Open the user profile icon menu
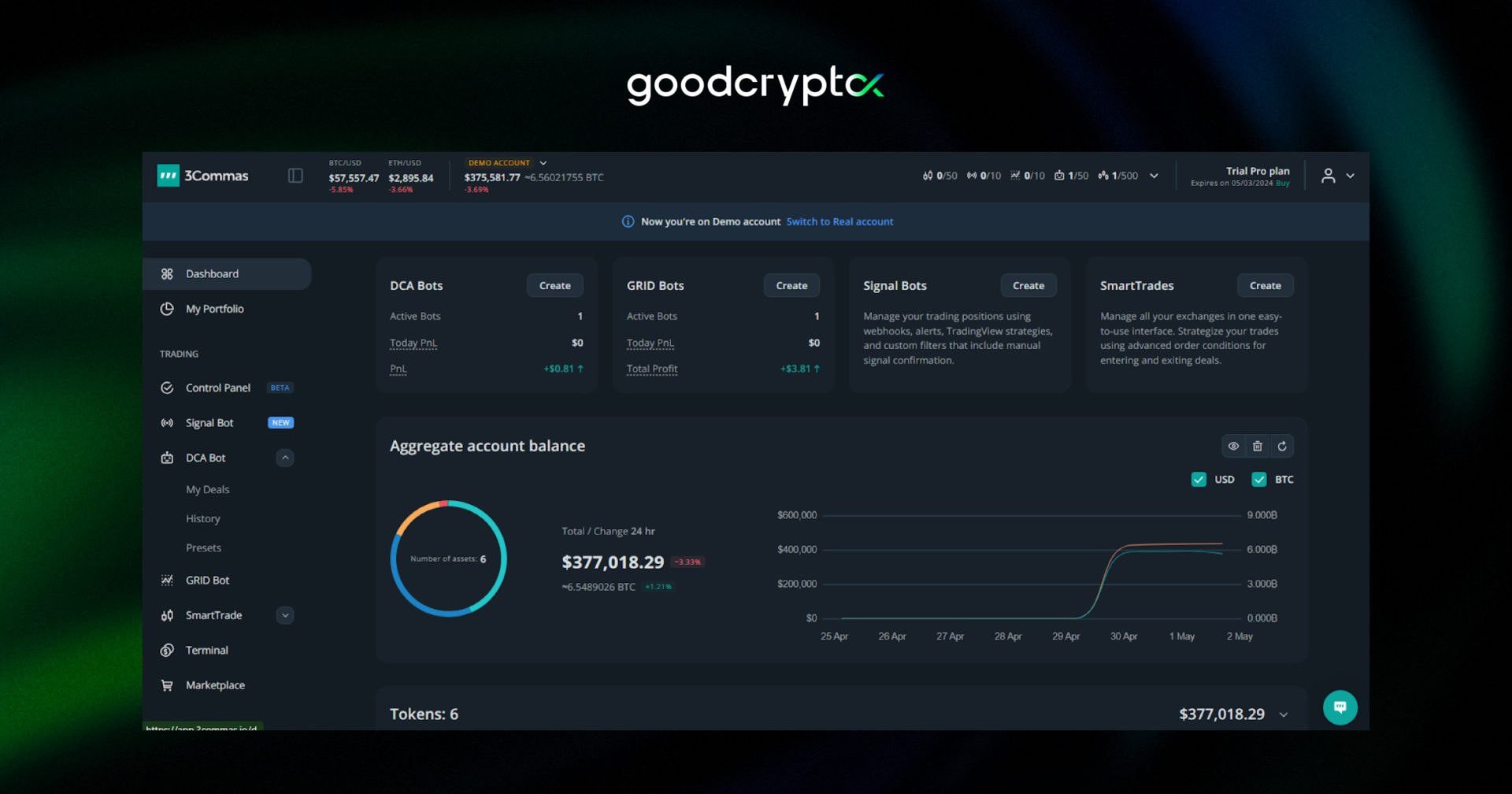 [x=1329, y=176]
